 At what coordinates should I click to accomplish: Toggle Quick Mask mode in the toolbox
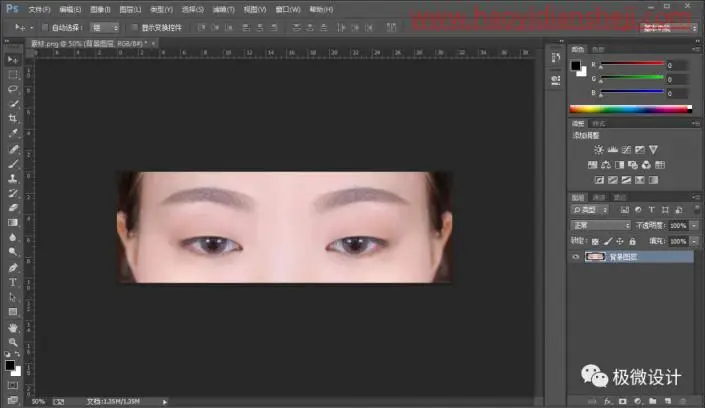tap(13, 386)
